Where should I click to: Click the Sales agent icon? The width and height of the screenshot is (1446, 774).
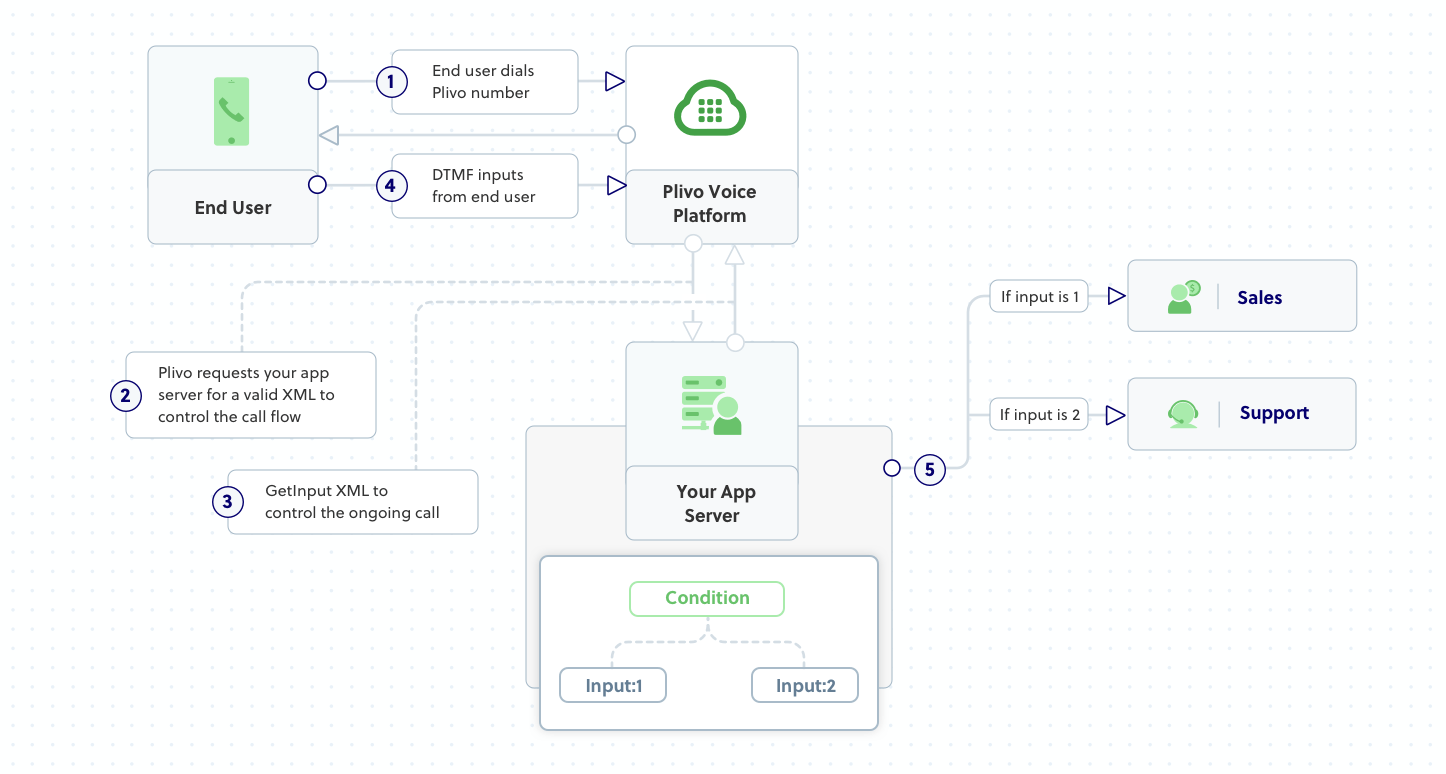pos(1183,297)
